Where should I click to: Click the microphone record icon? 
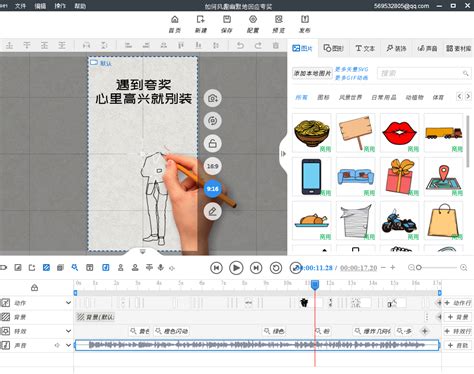pos(161,267)
